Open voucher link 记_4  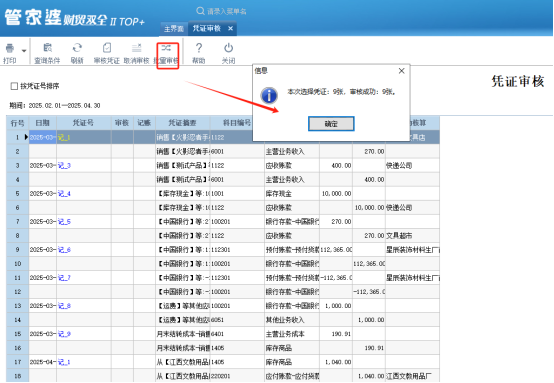tap(64, 194)
